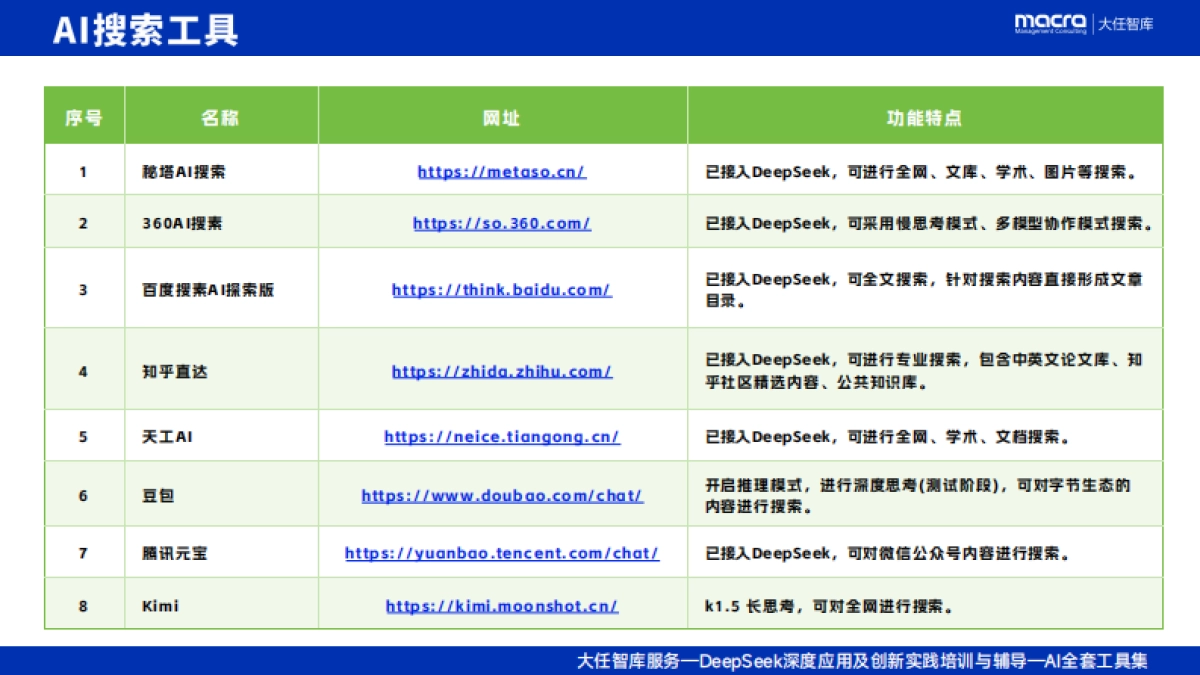Screen dimensions: 1200x675
Task: Open the Kimi moonshot.cn link
Action: (500, 605)
